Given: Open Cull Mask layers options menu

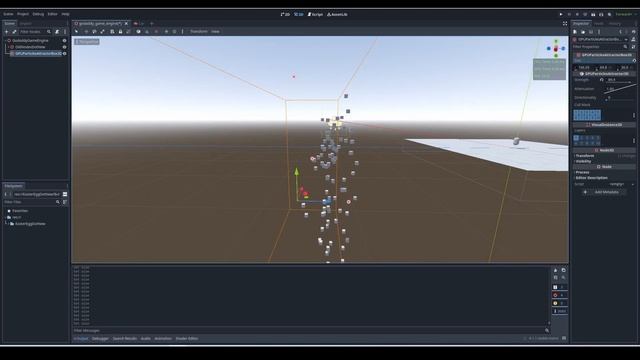Looking at the screenshot, I should [633, 115].
